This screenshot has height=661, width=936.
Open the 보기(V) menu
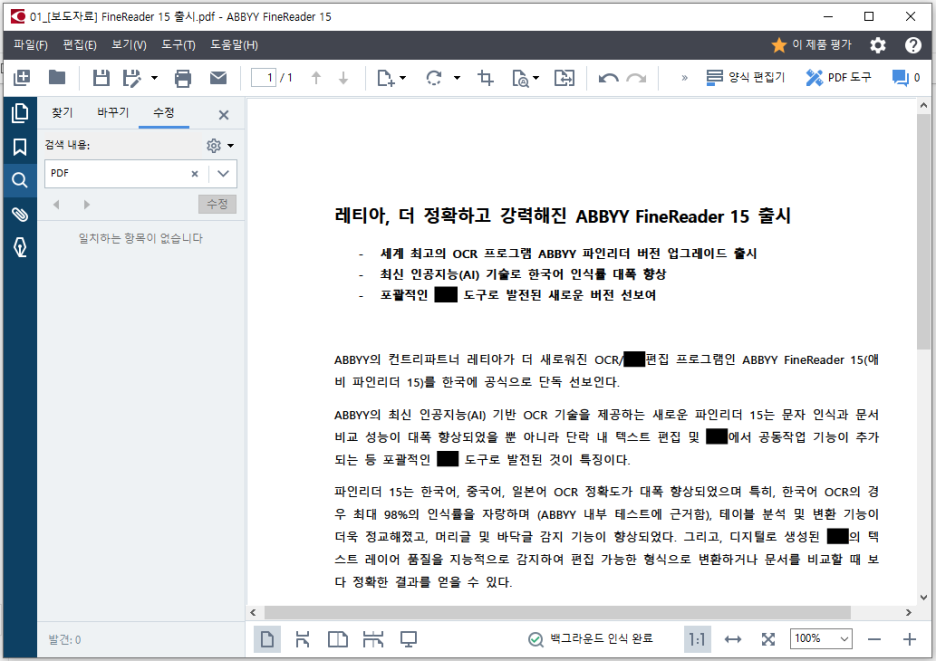click(129, 45)
